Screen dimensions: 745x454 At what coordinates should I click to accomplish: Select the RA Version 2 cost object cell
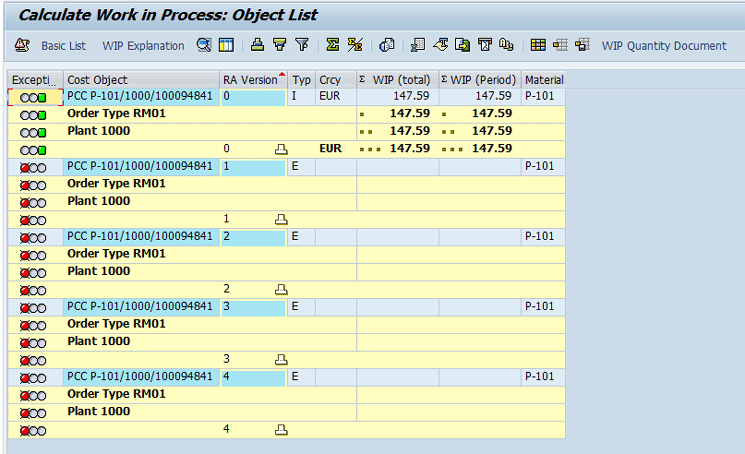pyautogui.click(x=141, y=236)
